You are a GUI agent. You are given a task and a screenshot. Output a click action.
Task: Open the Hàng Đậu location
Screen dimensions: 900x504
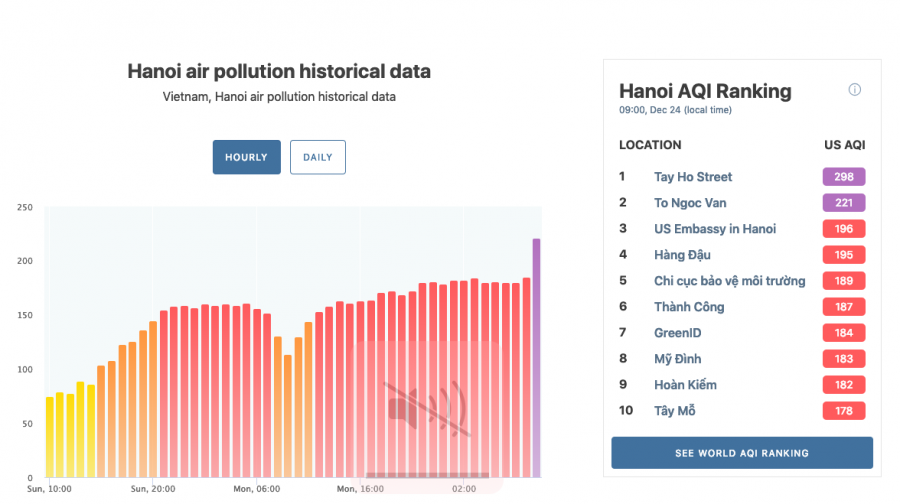coord(682,255)
